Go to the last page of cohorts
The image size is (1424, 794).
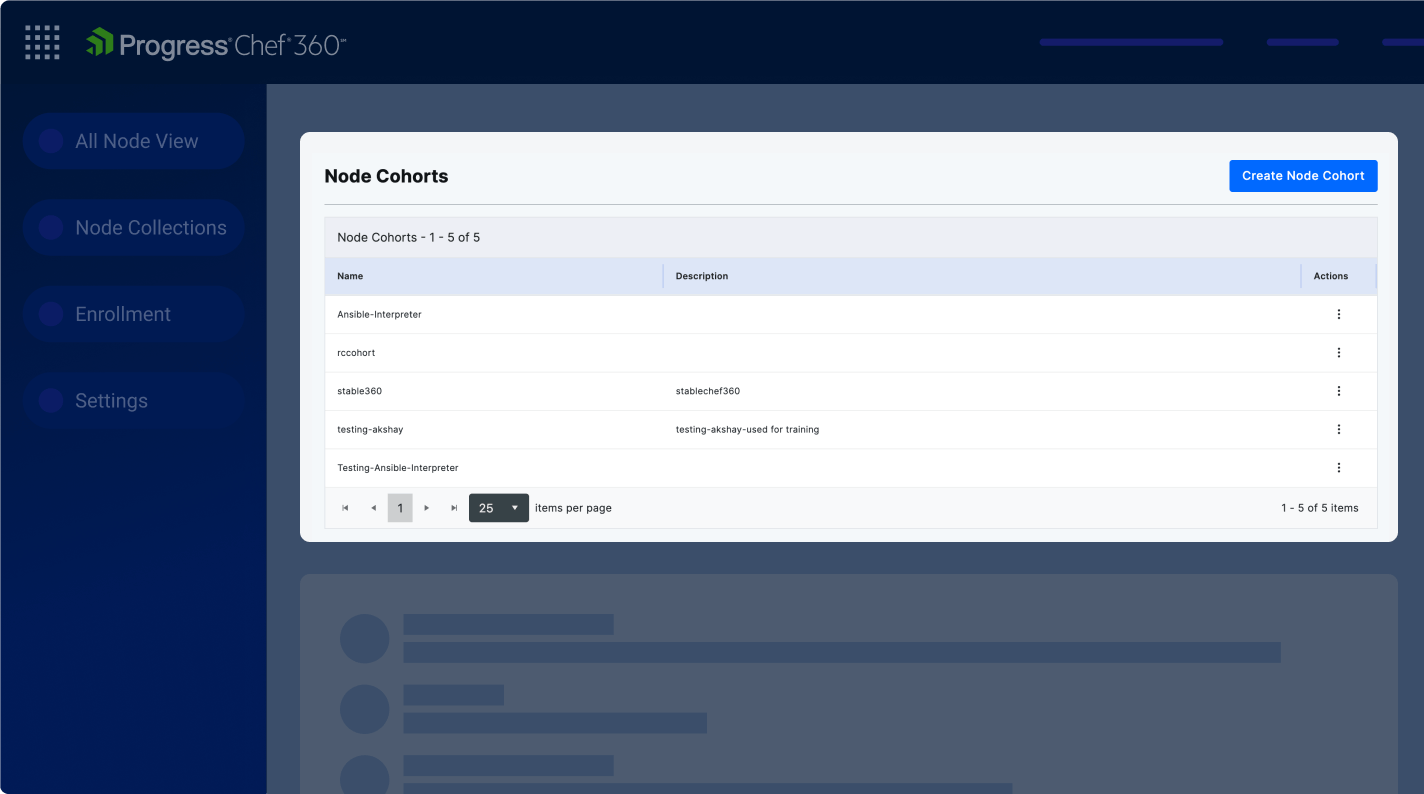[454, 508]
